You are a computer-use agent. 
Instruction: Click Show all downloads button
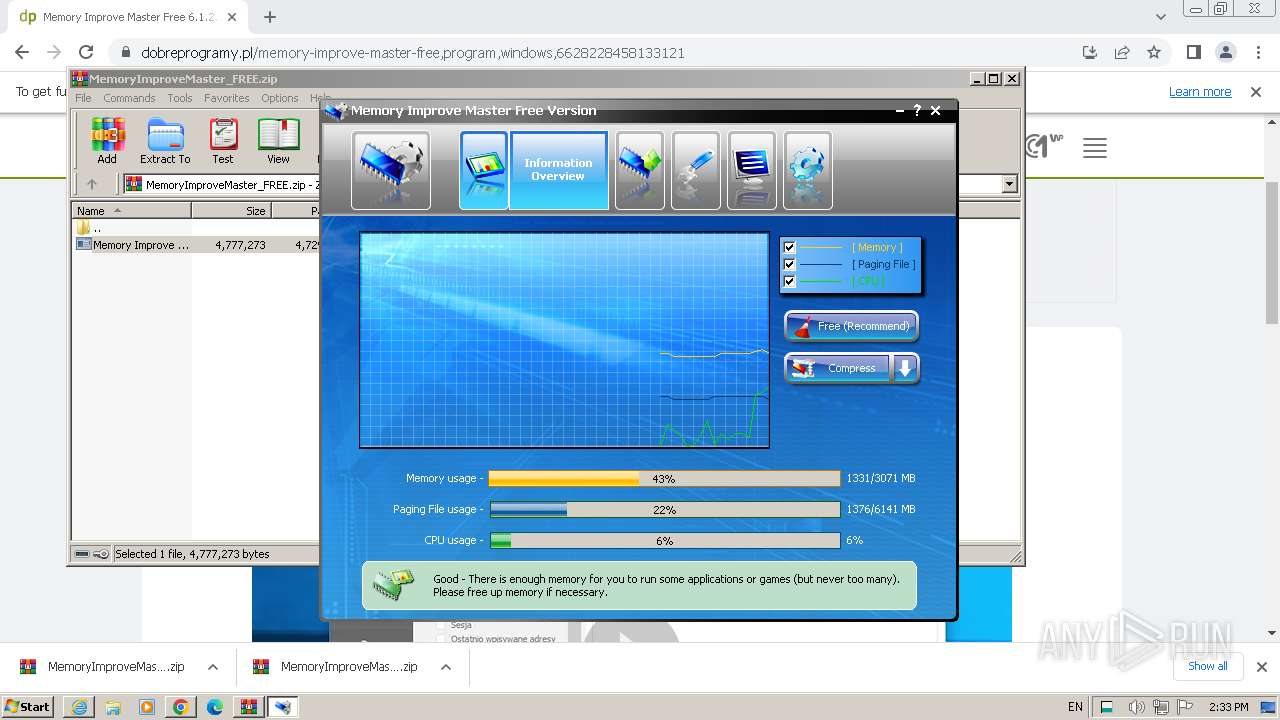(1208, 666)
